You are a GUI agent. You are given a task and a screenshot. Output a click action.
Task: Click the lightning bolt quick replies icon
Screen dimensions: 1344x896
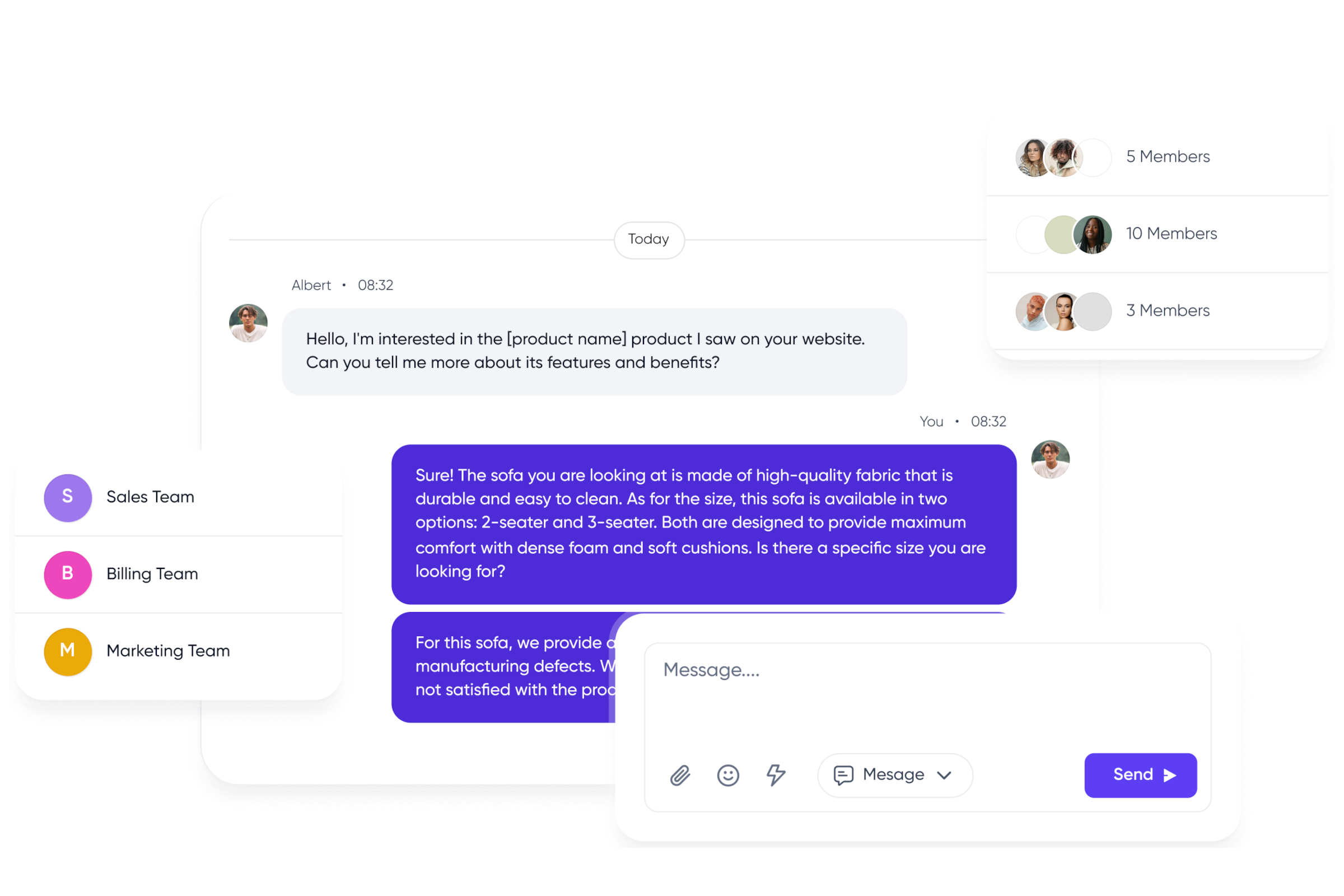(776, 776)
